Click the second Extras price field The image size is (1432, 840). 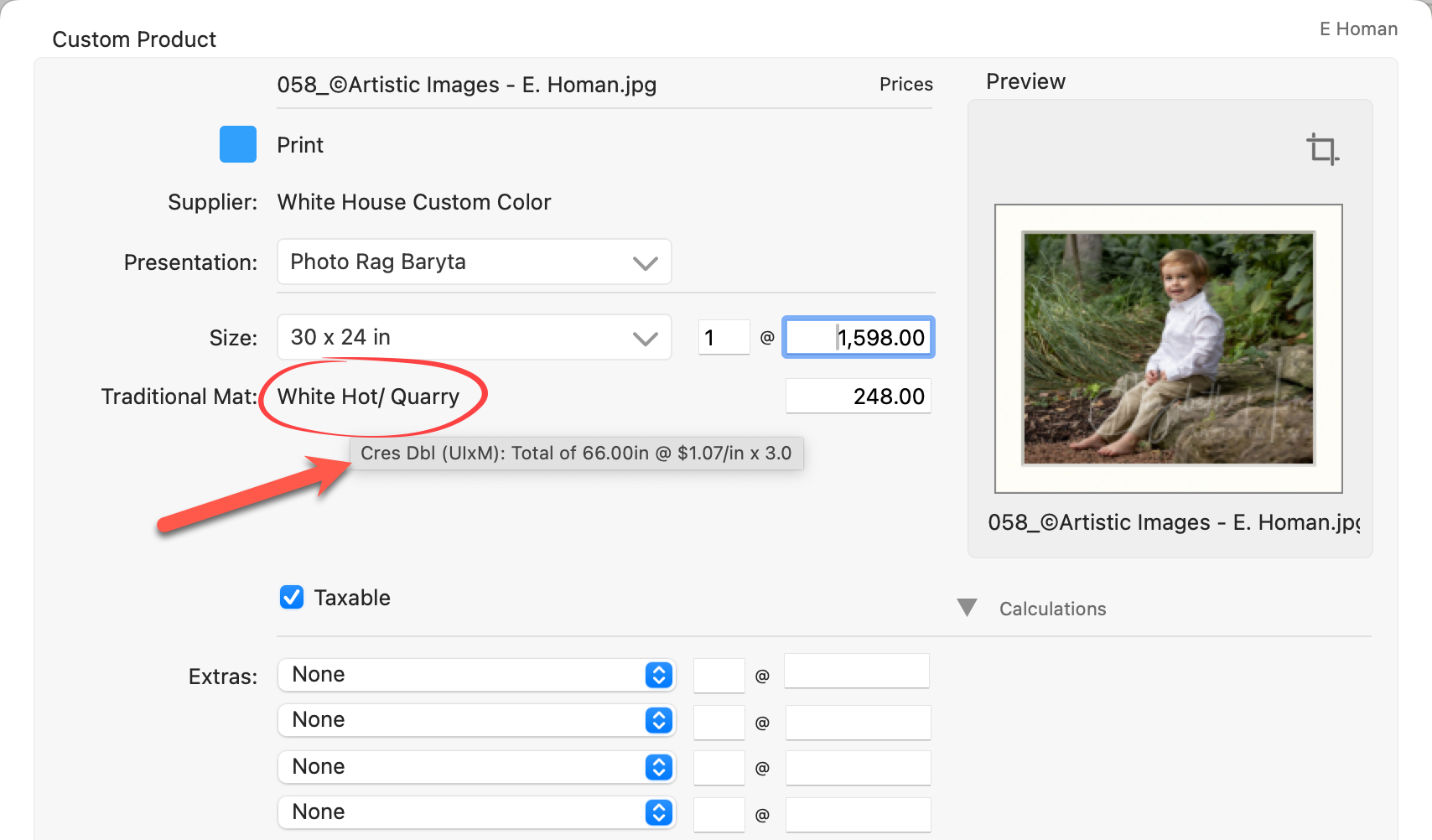tap(858, 723)
